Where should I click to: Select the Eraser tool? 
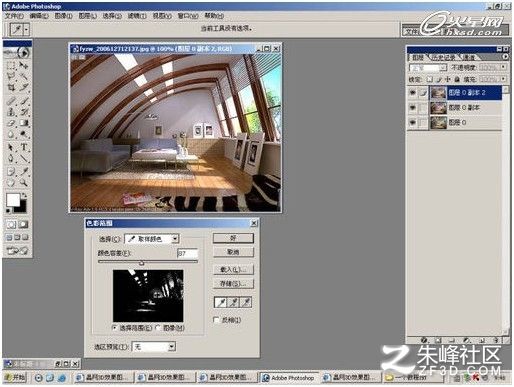11,124
